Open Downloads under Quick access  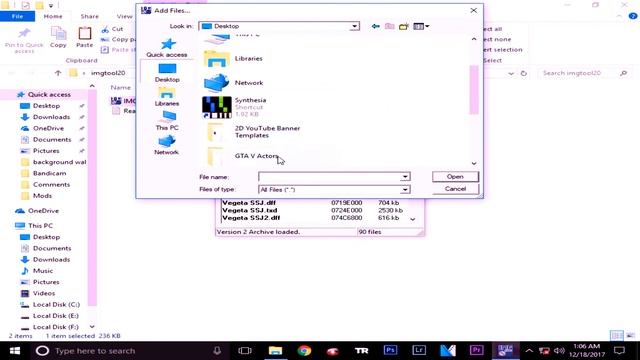coord(51,117)
